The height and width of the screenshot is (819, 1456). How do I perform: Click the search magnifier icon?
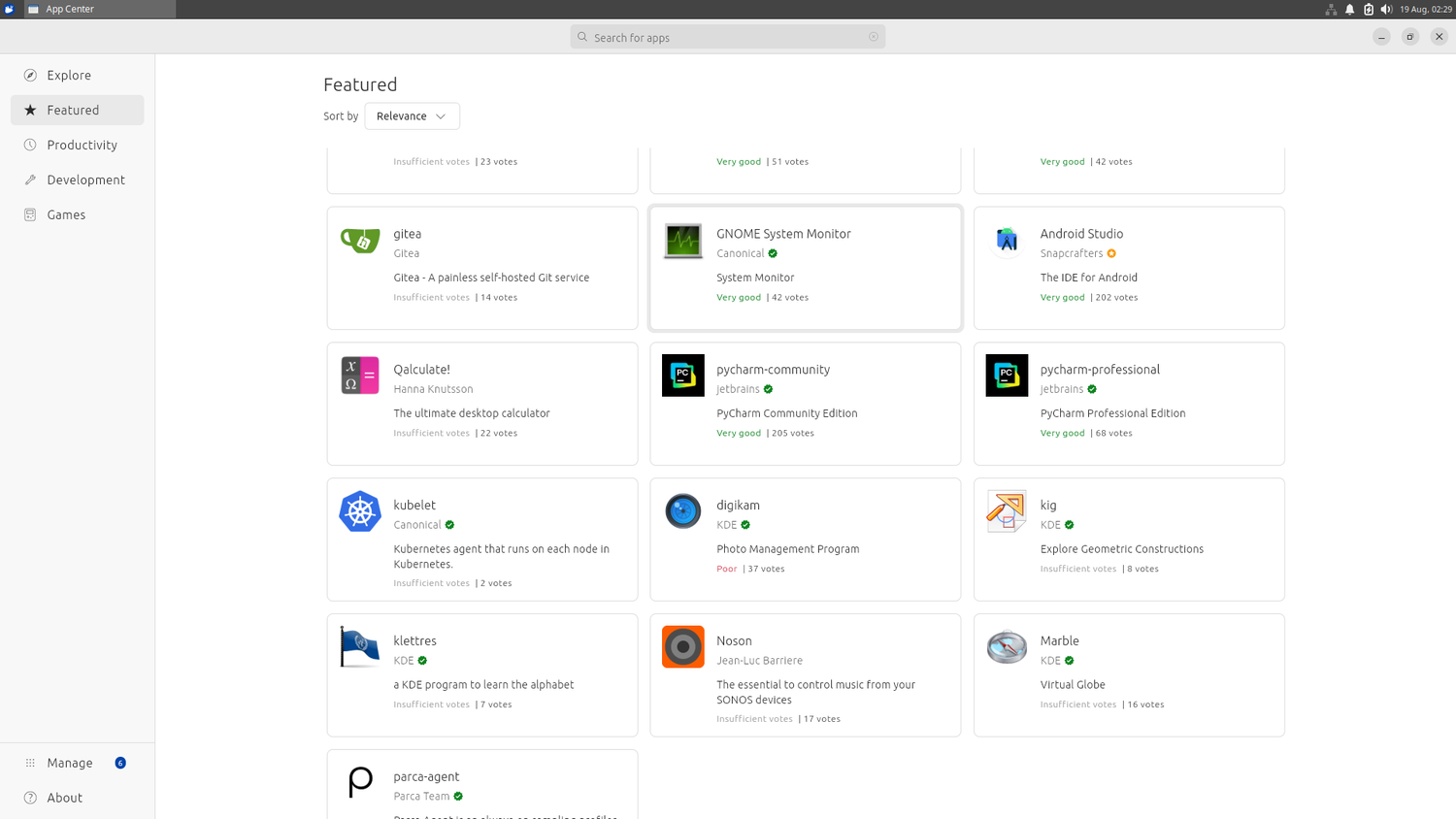(582, 37)
